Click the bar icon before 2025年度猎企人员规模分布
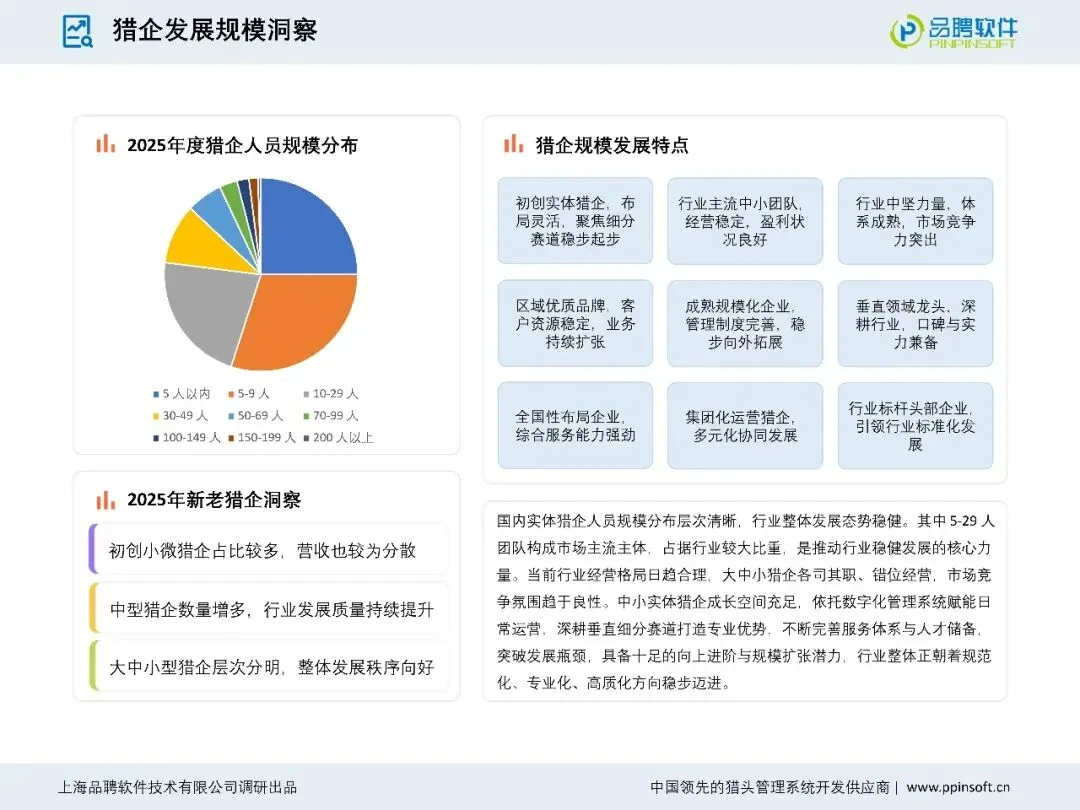 pos(105,144)
